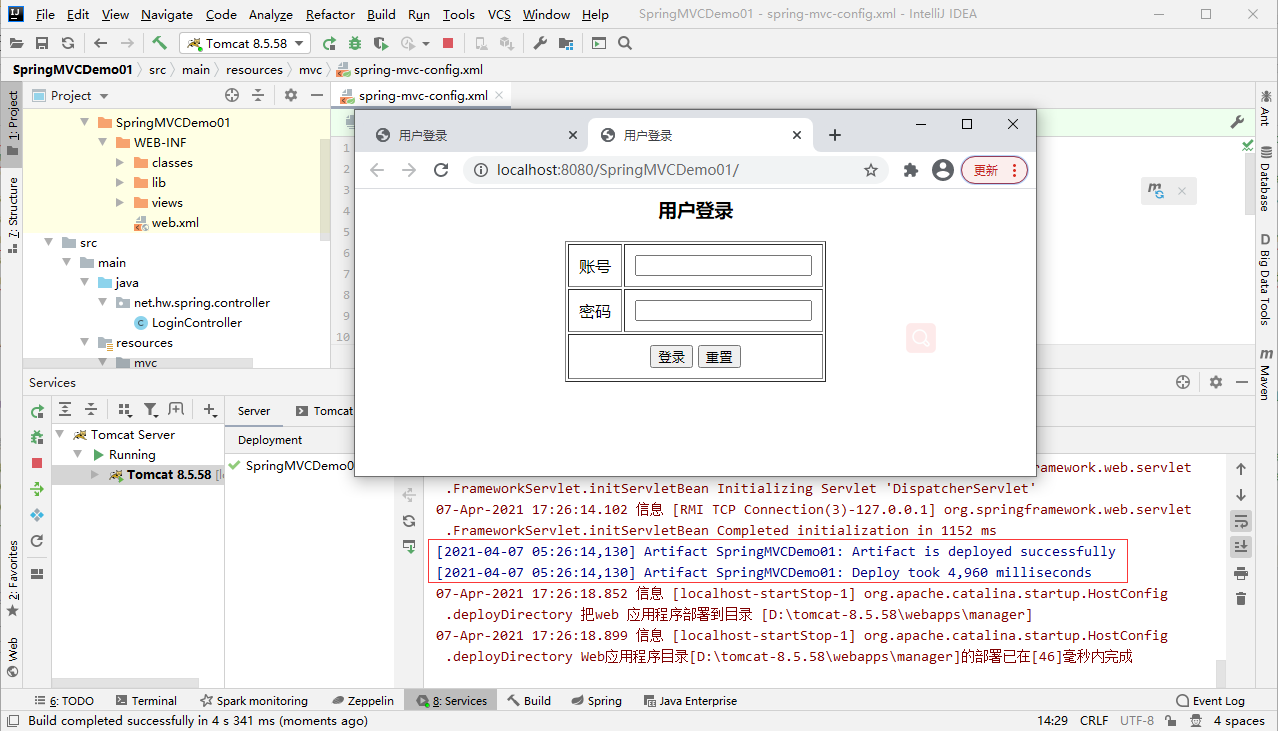
Task: Click the Back navigation arrow in IDE toolbar
Action: [100, 43]
